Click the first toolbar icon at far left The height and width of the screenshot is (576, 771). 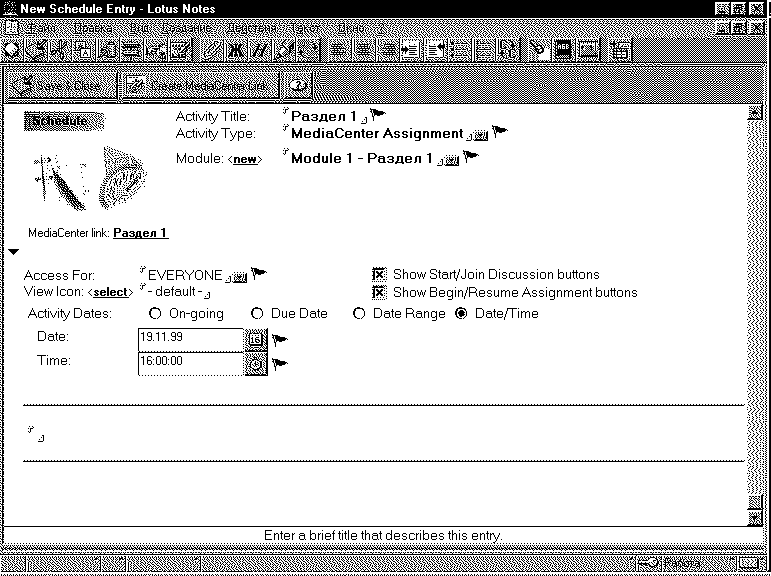(12, 51)
